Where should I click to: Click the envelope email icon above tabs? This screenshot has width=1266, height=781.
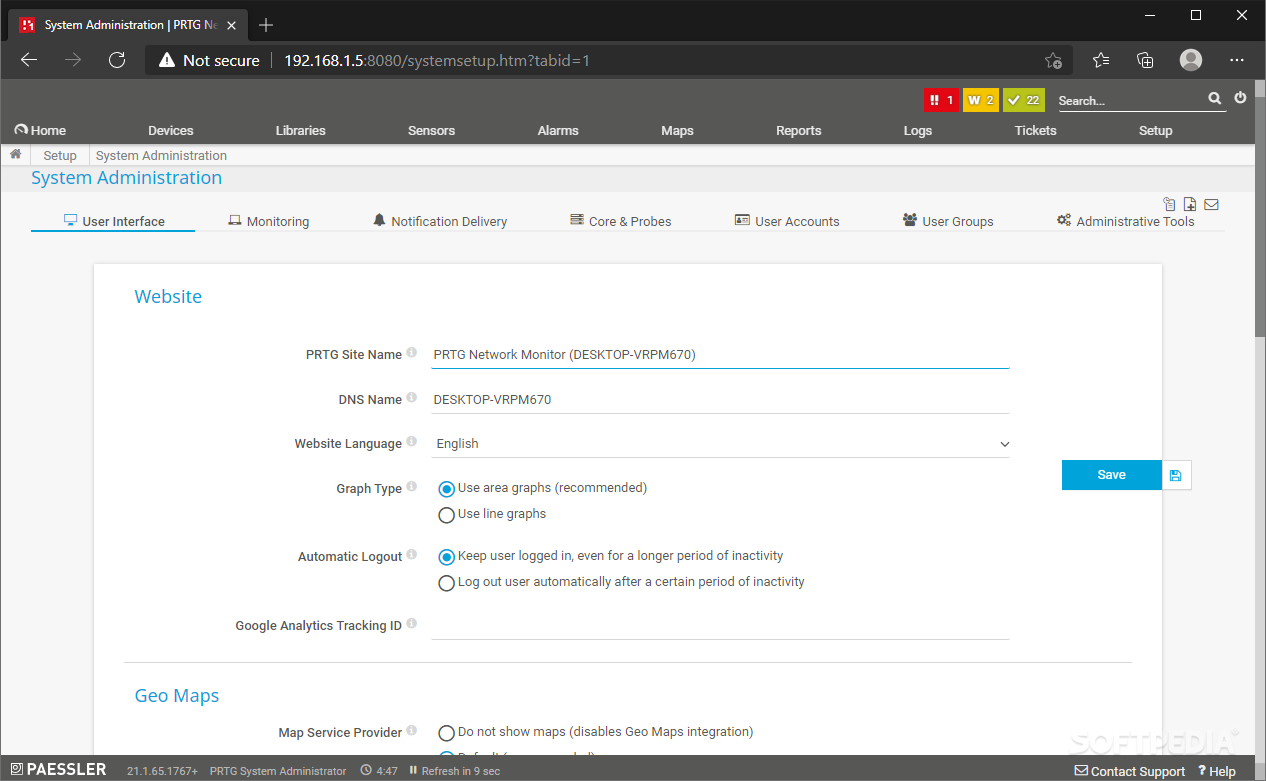coord(1211,204)
